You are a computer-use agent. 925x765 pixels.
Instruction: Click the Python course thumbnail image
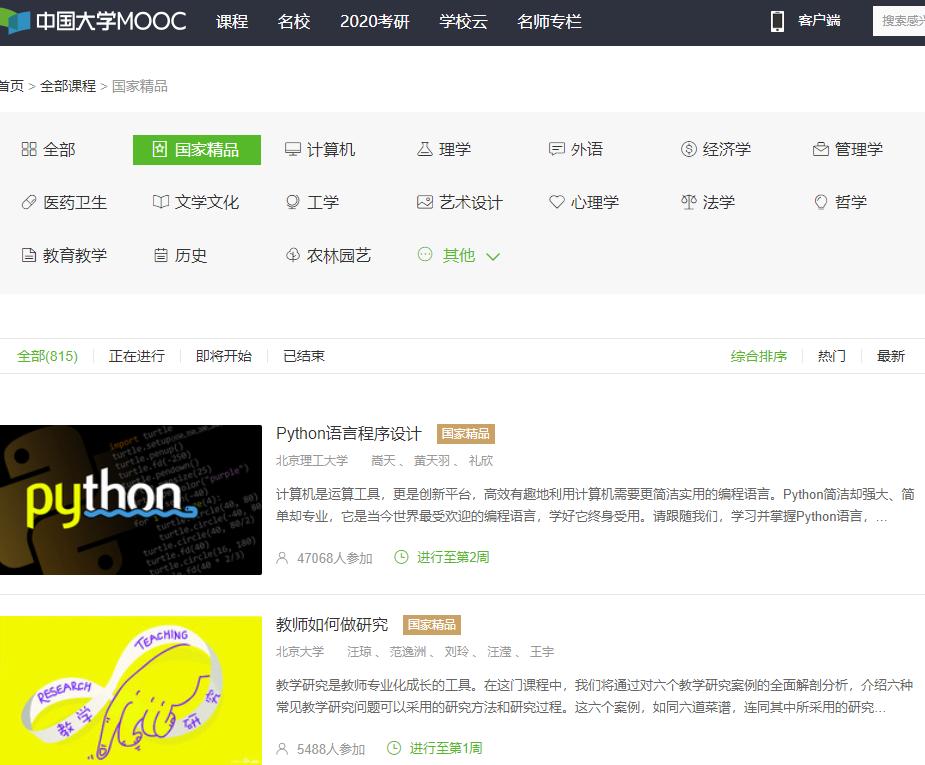[131, 500]
